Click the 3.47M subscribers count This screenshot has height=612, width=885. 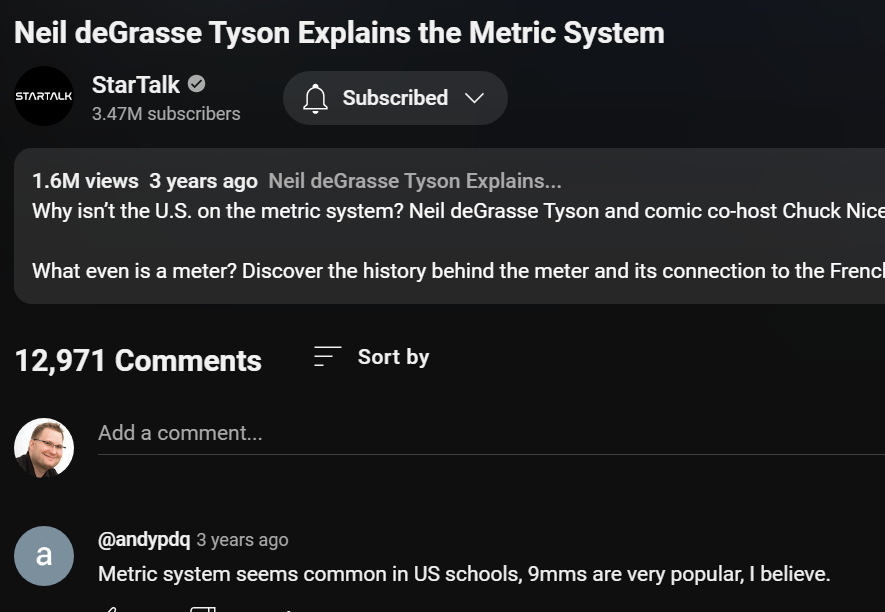point(166,114)
